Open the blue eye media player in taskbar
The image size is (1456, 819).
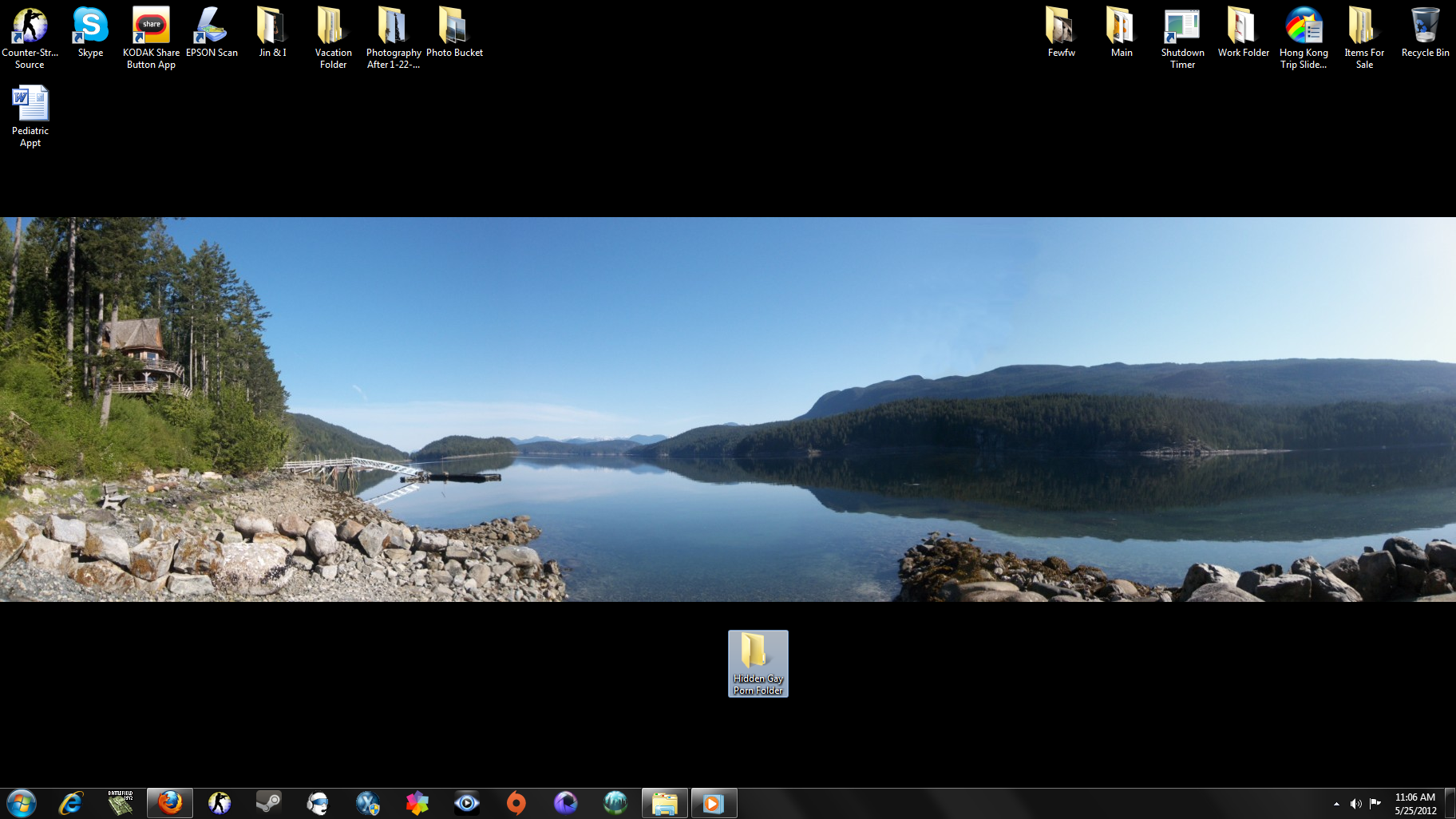[467, 803]
